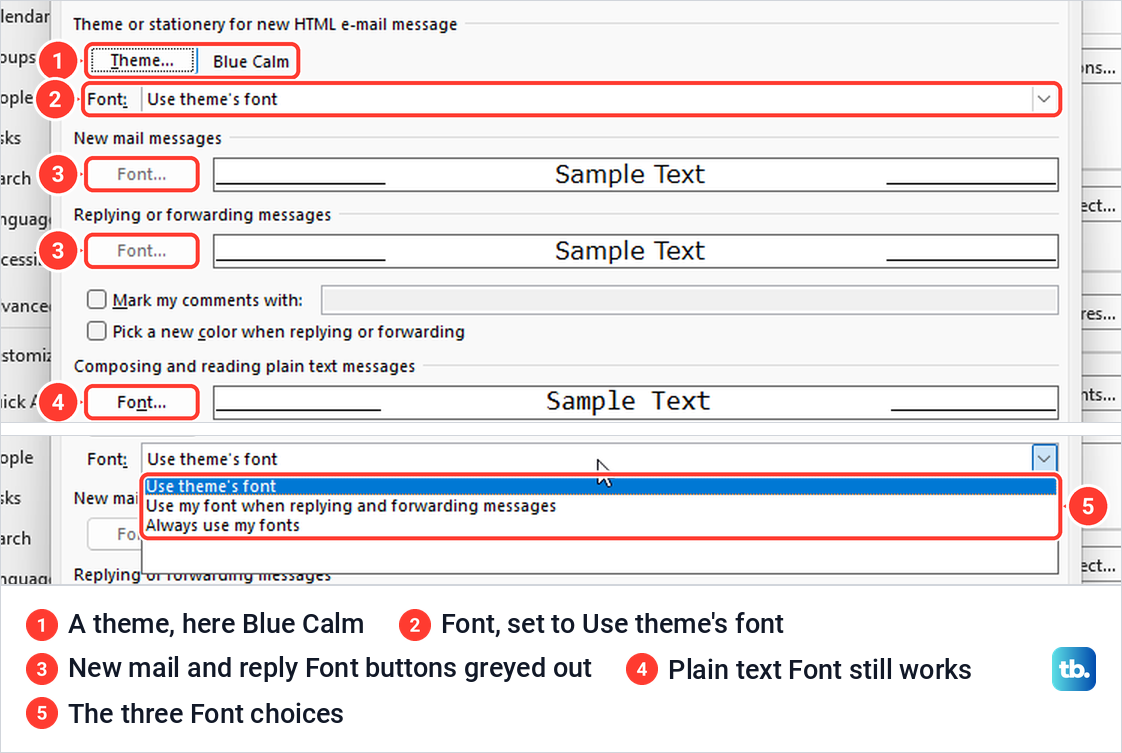Click the greyed Font button under New mail messages
The height and width of the screenshot is (753, 1122).
click(142, 175)
